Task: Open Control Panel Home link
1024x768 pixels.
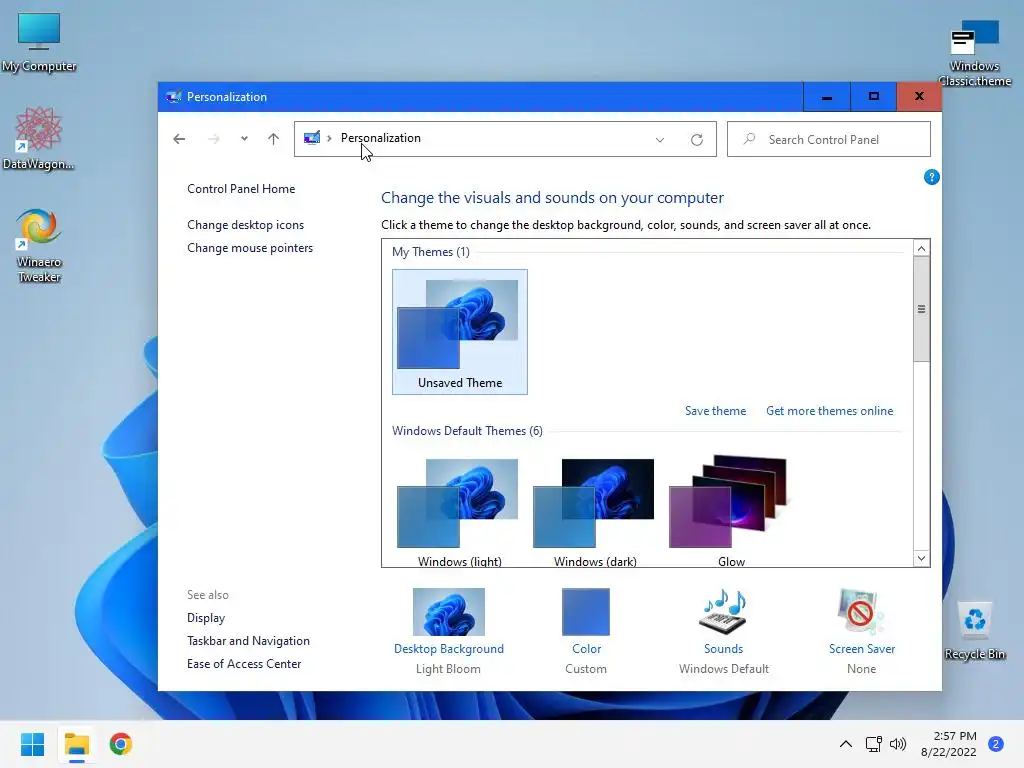Action: coord(241,189)
